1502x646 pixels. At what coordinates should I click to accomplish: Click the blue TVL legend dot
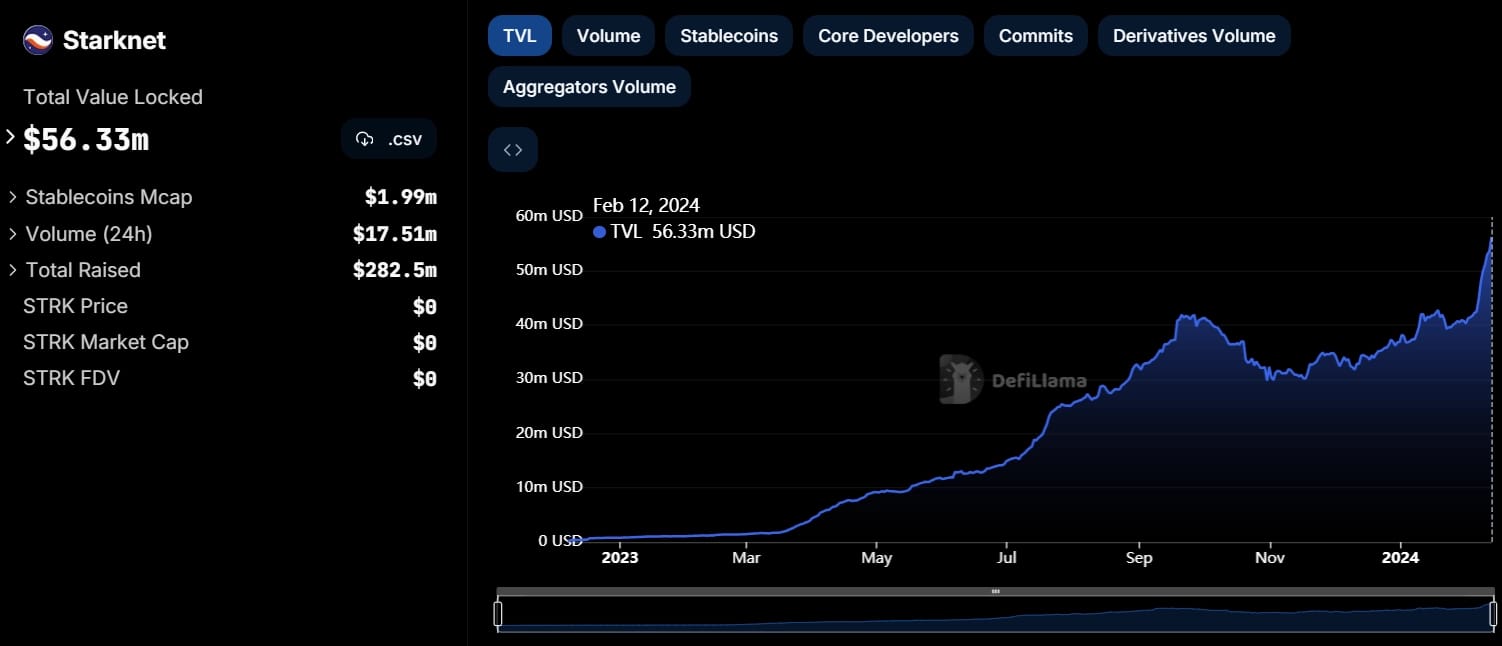tap(599, 232)
